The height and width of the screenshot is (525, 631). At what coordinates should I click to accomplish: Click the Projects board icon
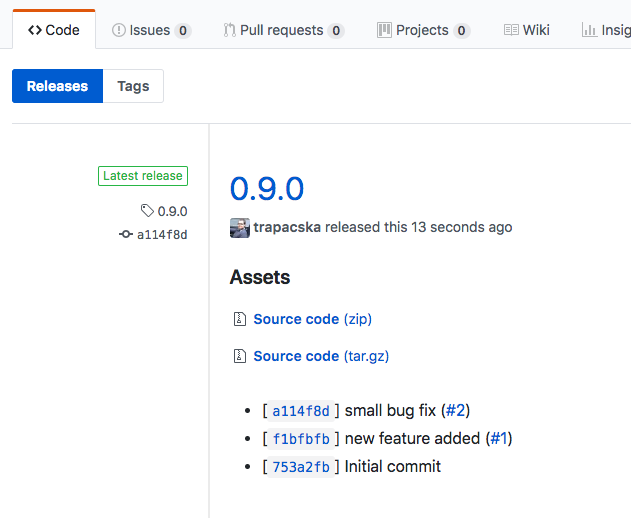(x=384, y=30)
